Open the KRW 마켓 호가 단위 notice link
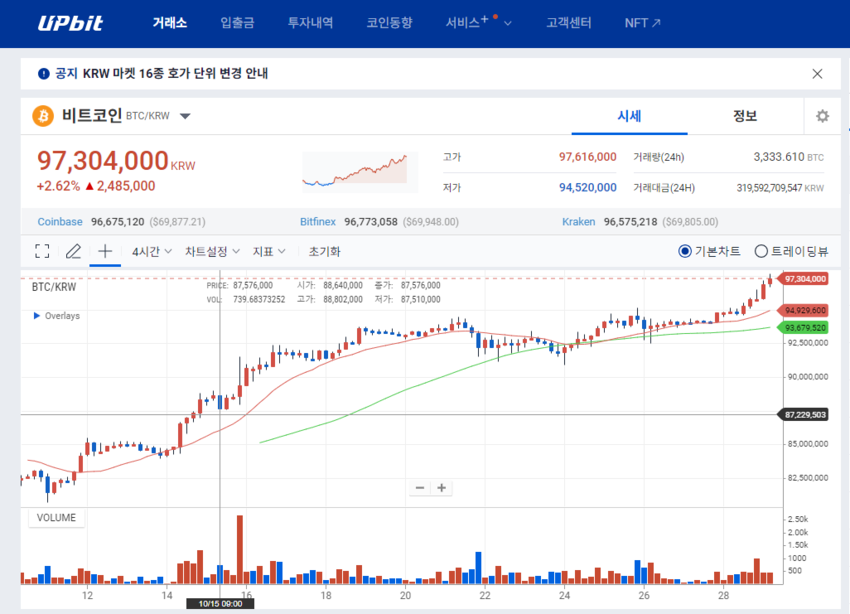 tap(160, 73)
